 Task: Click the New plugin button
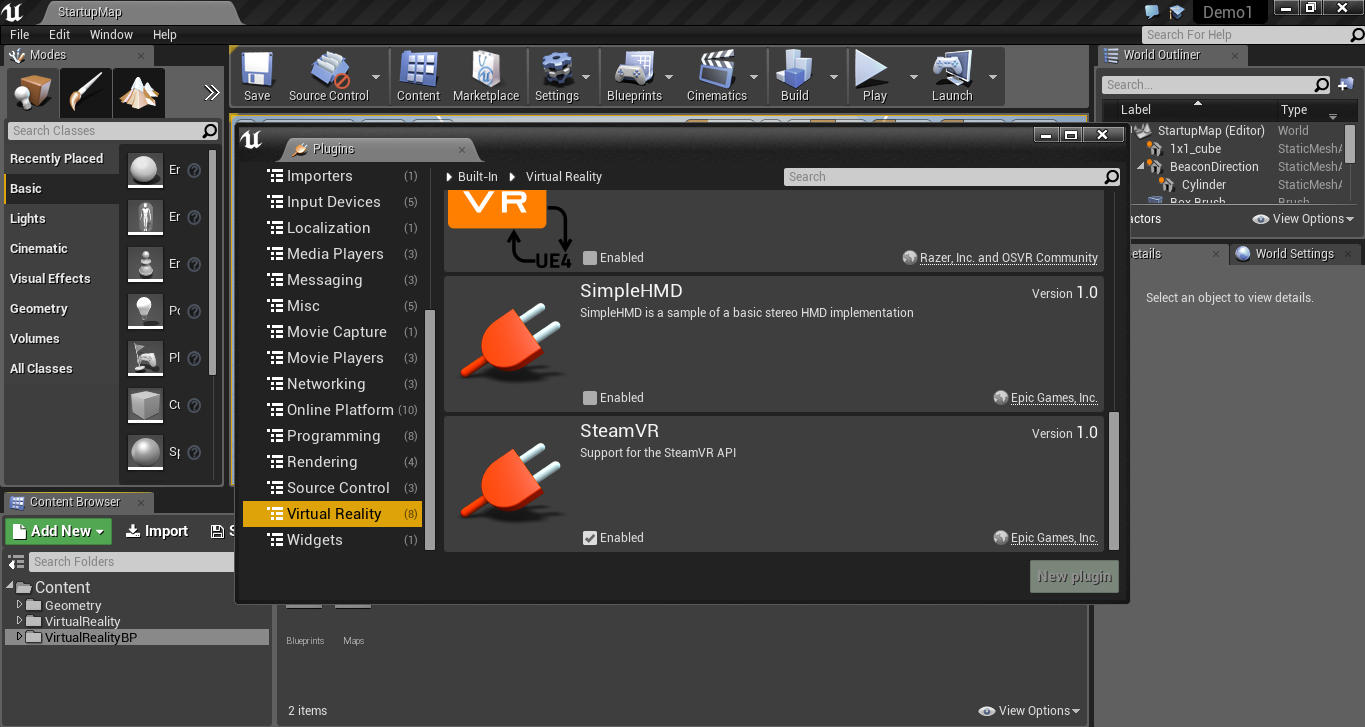coord(1074,577)
